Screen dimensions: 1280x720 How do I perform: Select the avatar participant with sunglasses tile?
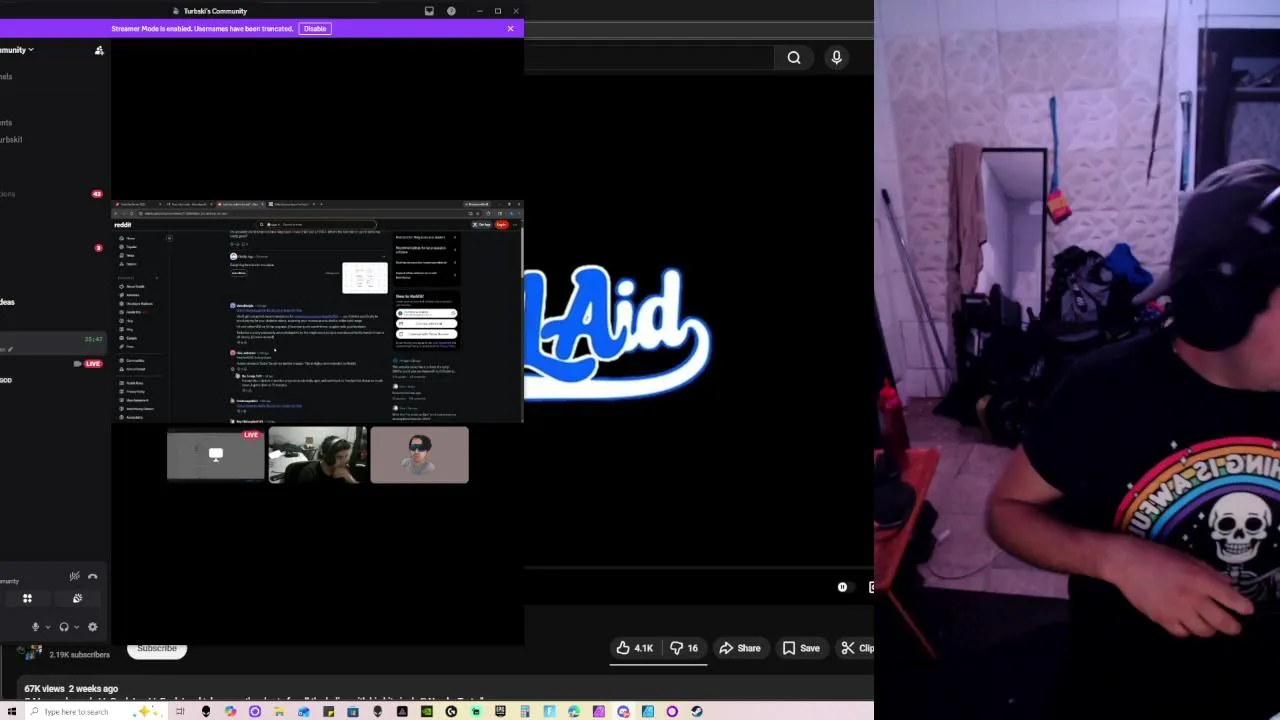point(419,455)
